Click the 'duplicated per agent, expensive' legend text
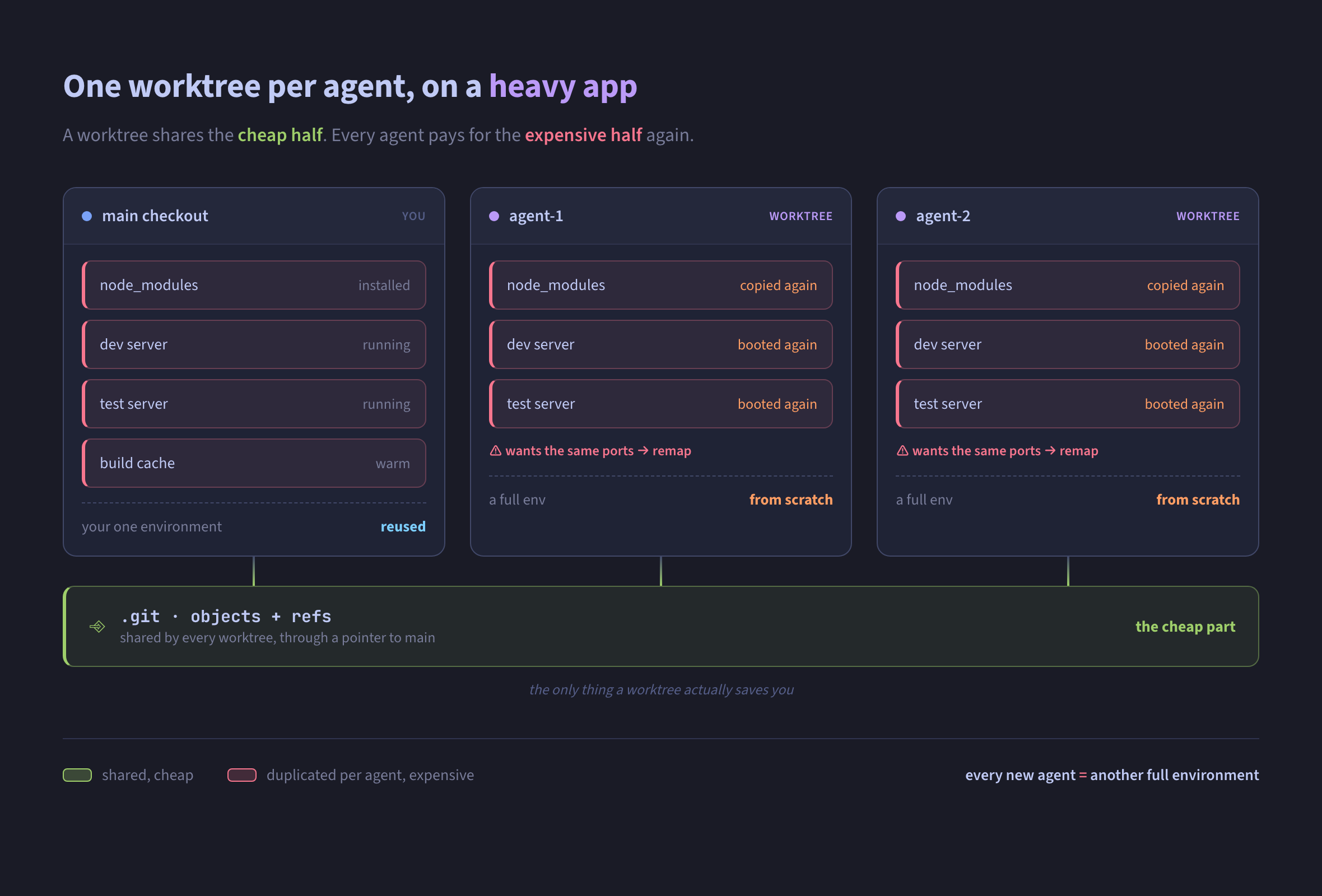This screenshot has height=896, width=1322. coord(370,775)
